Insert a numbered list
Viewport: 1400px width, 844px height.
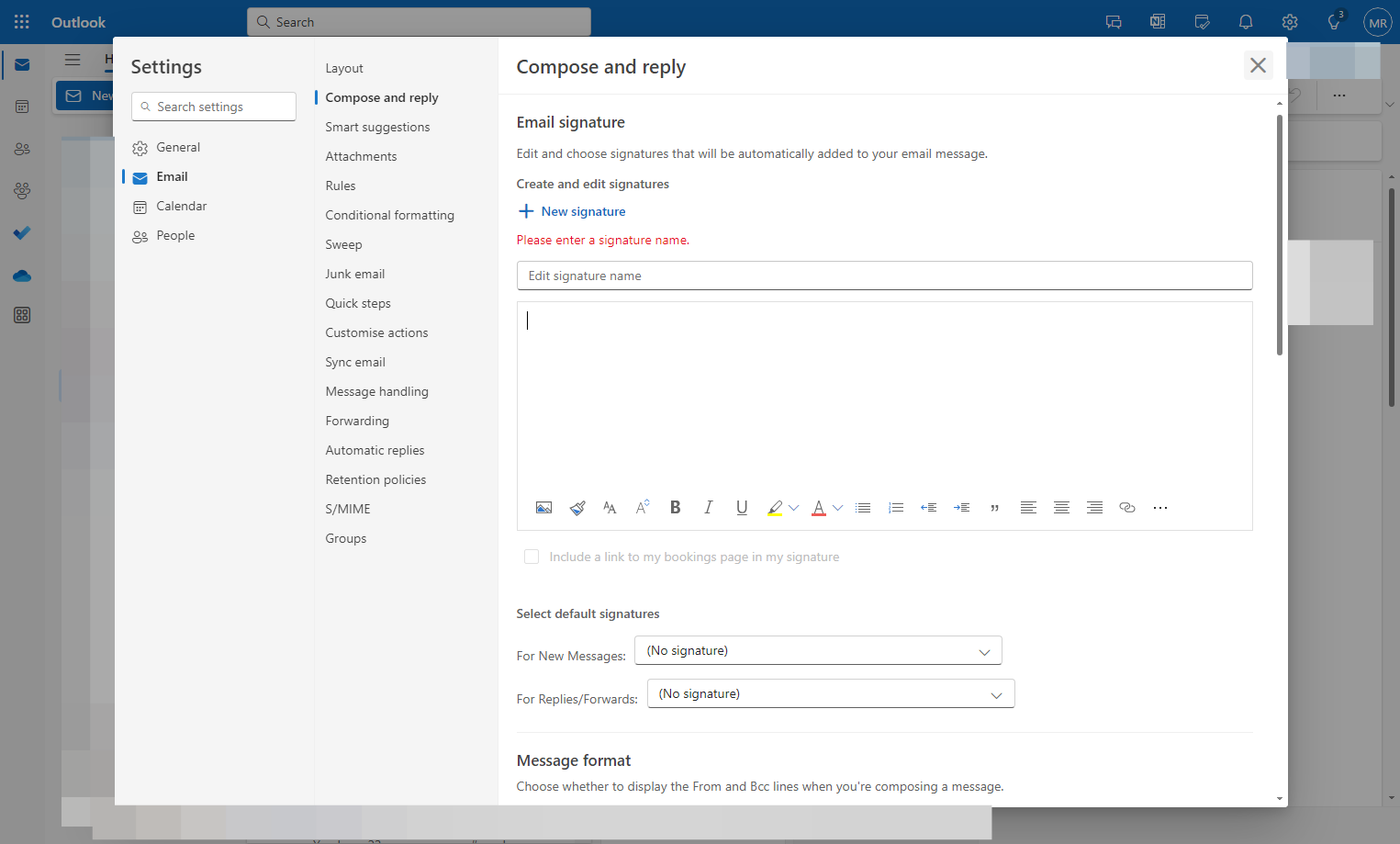[x=896, y=508]
